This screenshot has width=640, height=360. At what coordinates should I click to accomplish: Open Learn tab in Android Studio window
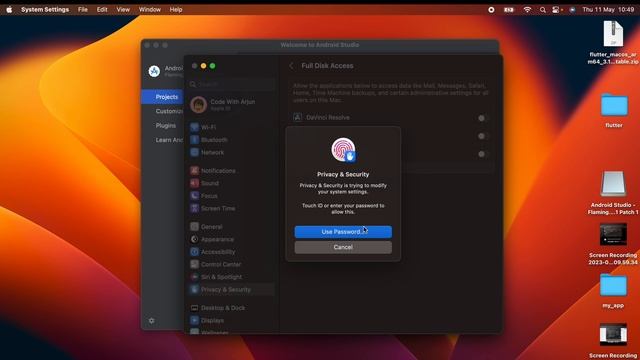coord(162,140)
